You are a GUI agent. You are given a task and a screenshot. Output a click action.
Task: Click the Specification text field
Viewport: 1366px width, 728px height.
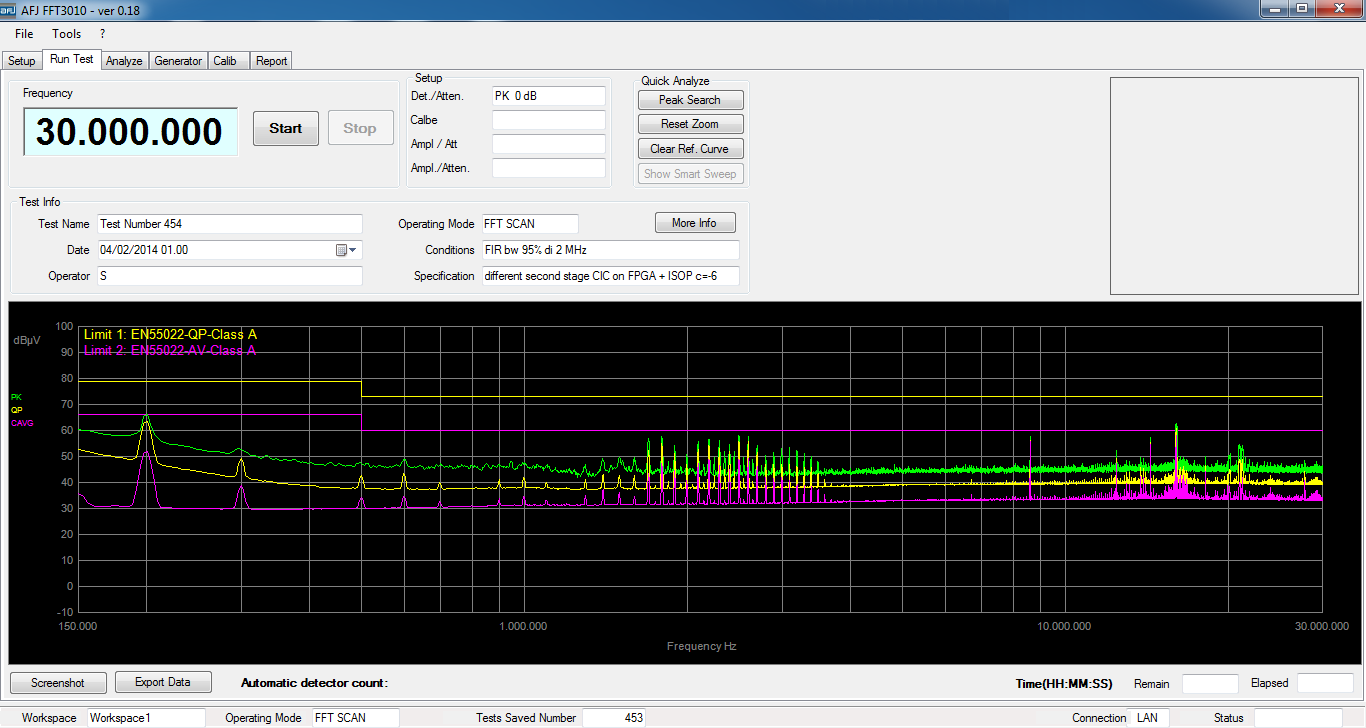click(x=610, y=276)
